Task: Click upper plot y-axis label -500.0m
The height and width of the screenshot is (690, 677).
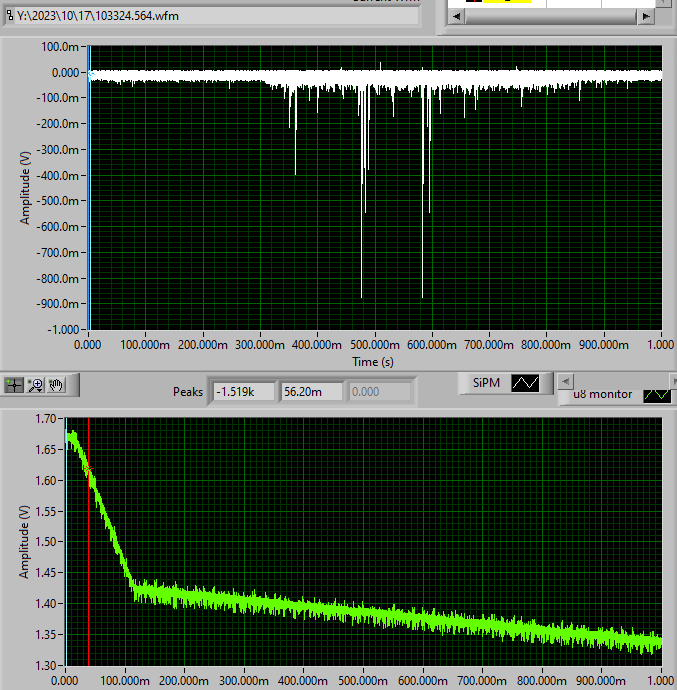Action: pos(58,201)
